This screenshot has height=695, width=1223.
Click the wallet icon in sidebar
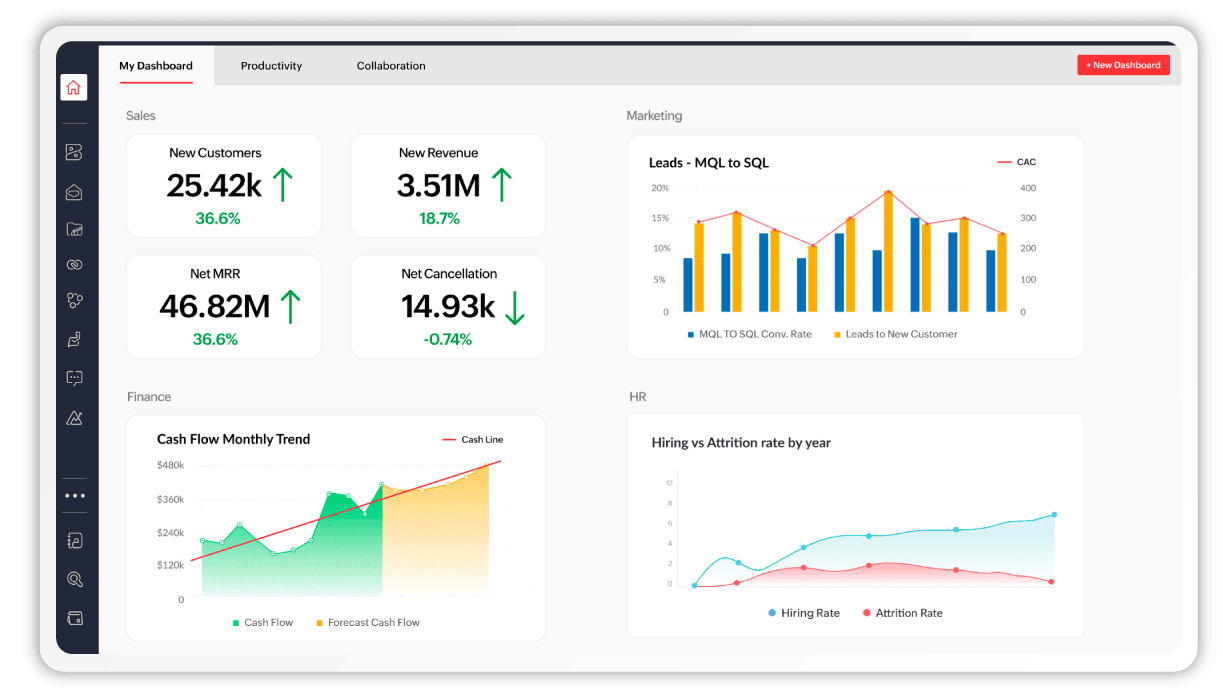pyautogui.click(x=74, y=617)
